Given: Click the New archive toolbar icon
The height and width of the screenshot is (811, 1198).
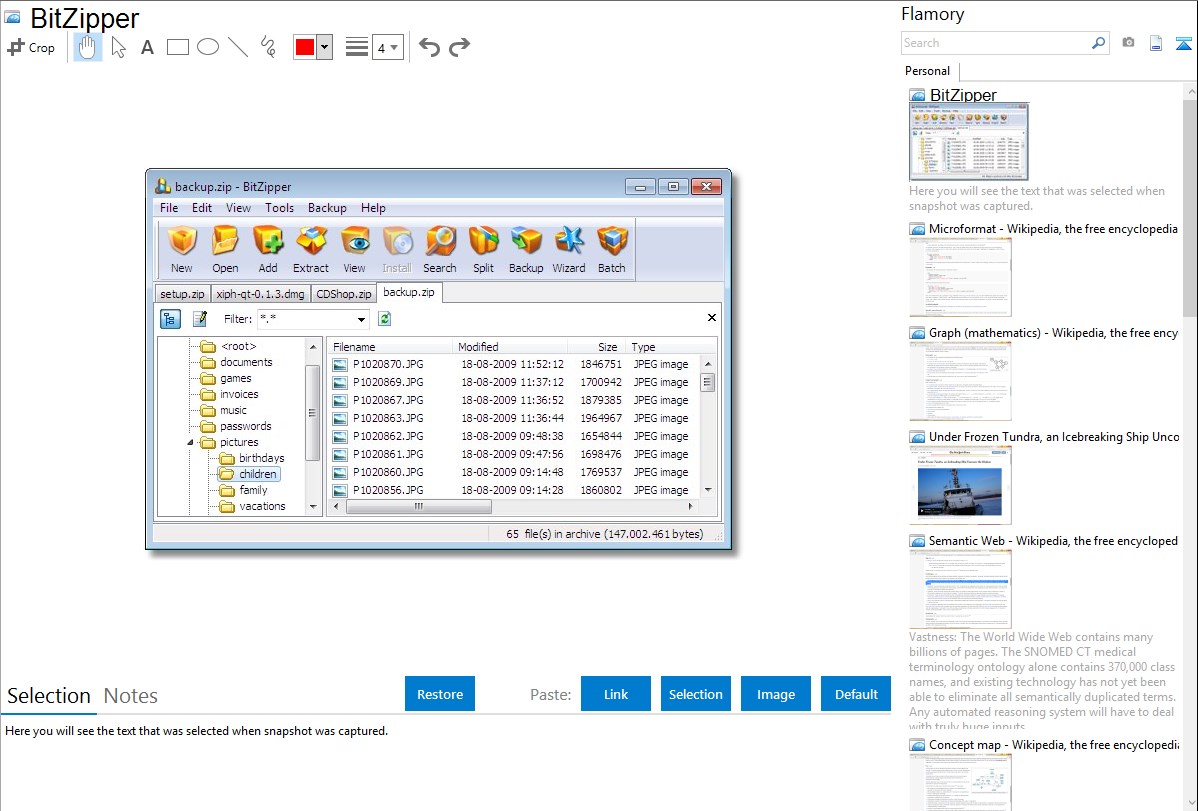Looking at the screenshot, I should point(182,249).
